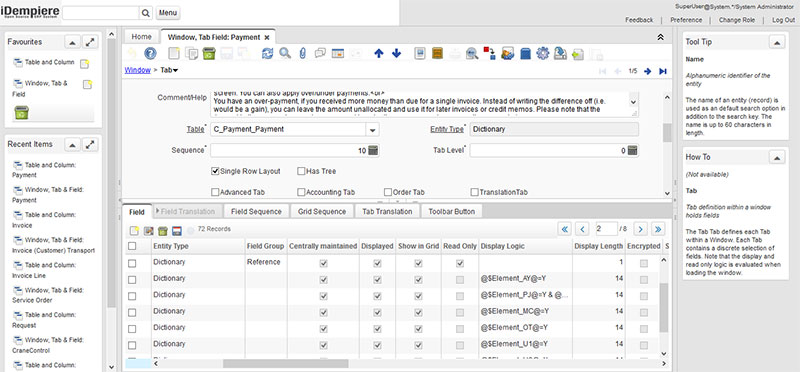Click the Menu button
The image size is (800, 372).
[168, 13]
